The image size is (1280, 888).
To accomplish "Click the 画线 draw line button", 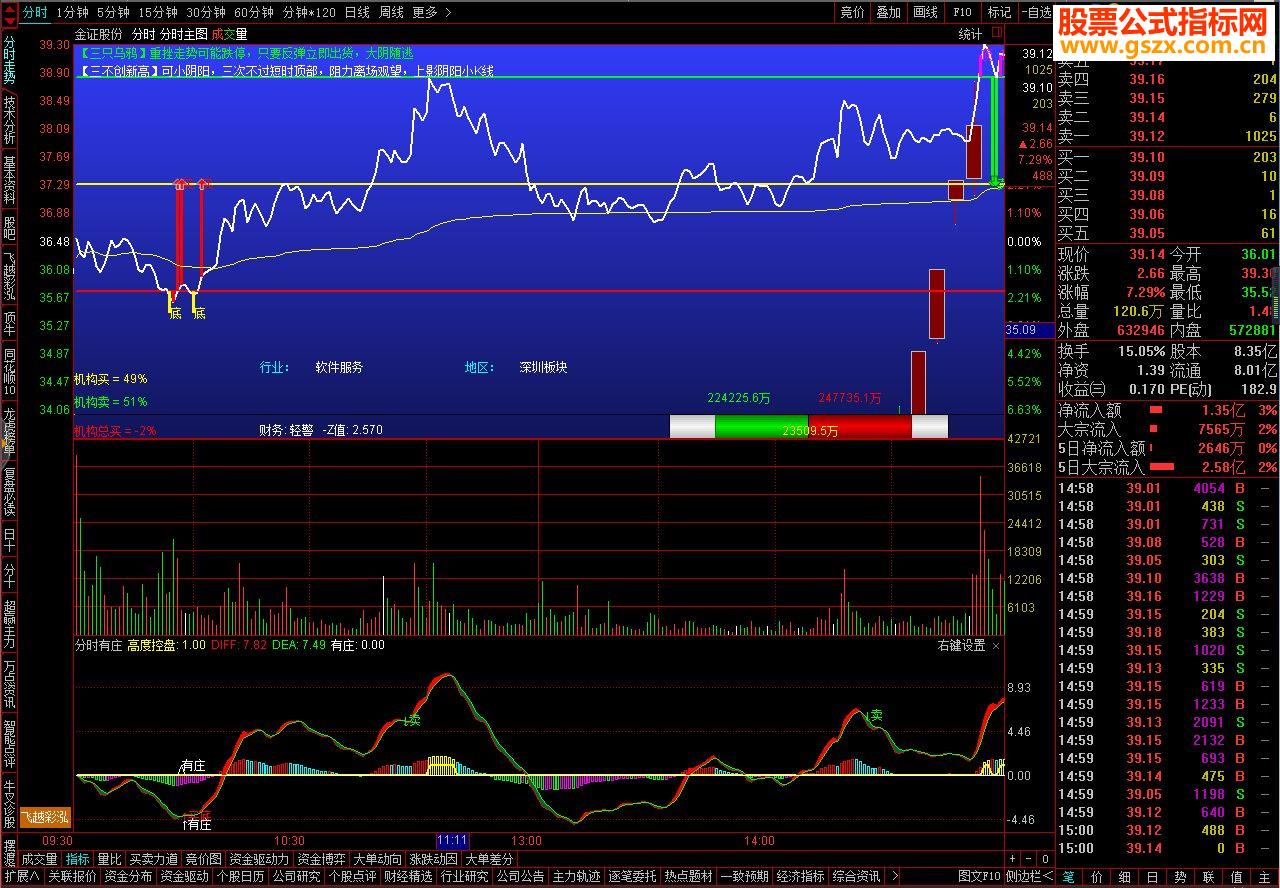I will (925, 12).
